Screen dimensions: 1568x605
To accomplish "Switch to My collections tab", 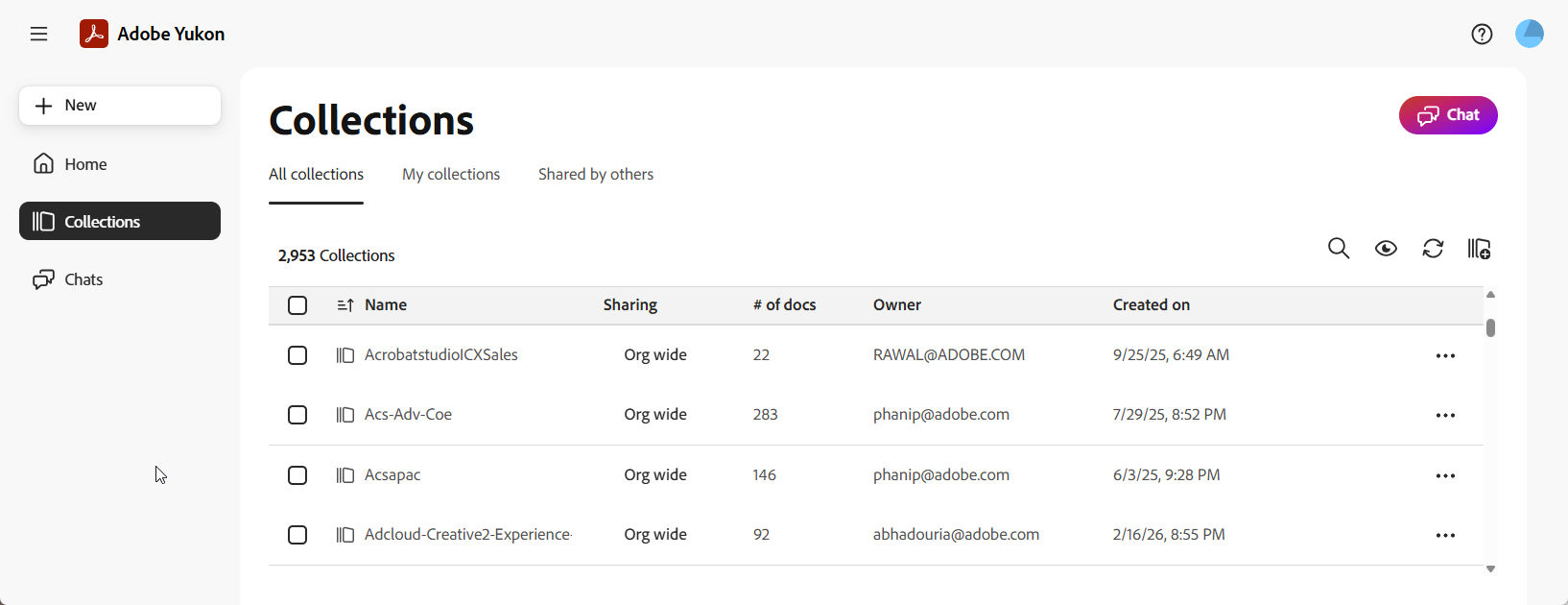I will tap(451, 175).
